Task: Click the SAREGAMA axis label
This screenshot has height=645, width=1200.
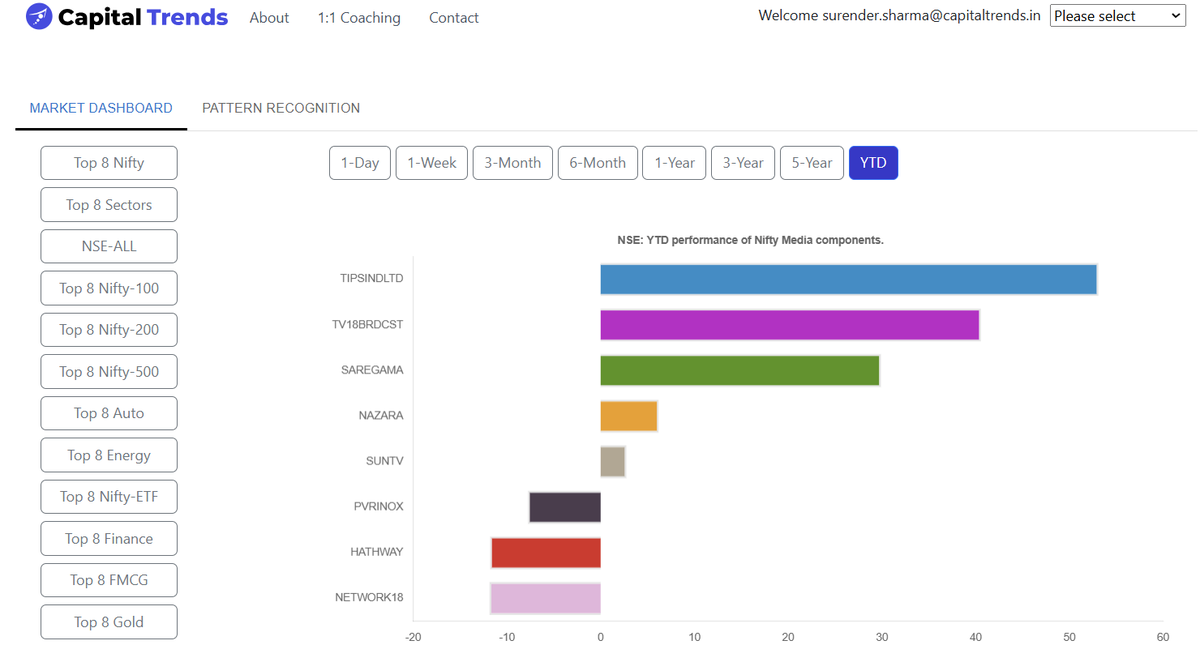Action: click(372, 370)
